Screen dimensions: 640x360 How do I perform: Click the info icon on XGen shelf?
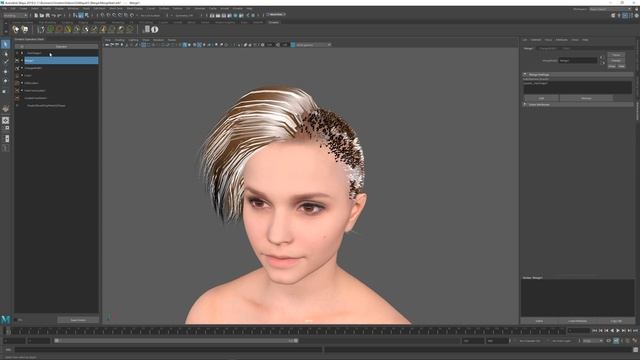(155, 29)
